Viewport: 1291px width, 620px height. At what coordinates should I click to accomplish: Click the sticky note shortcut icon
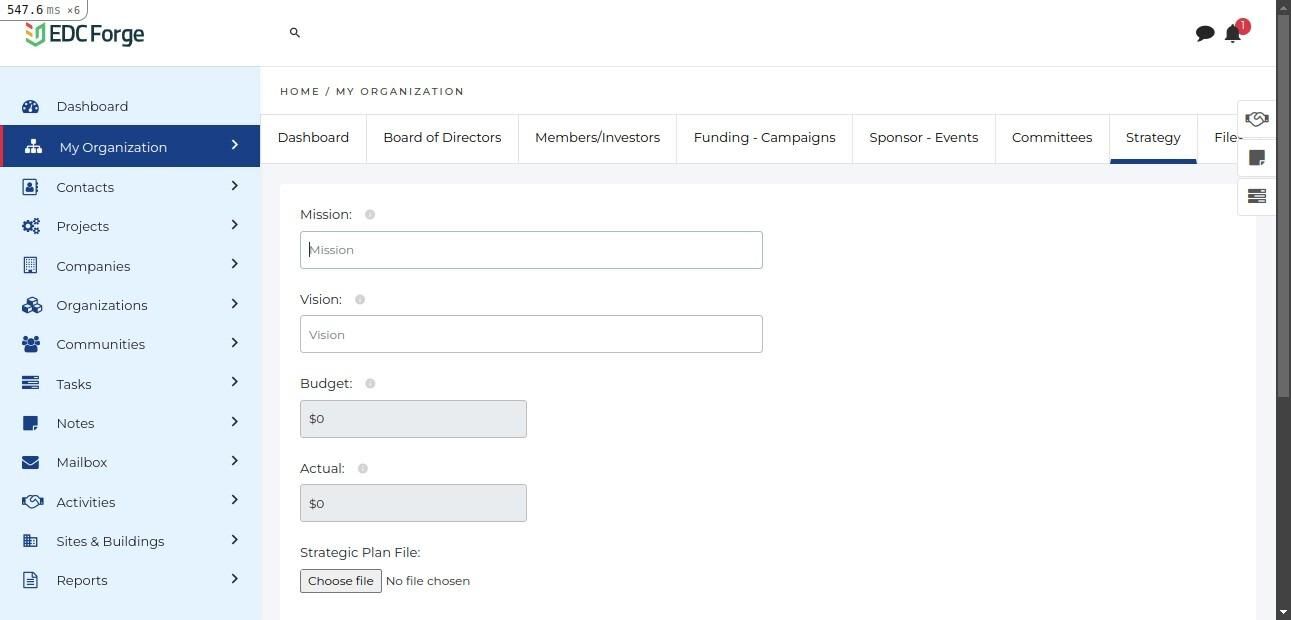click(x=1257, y=158)
